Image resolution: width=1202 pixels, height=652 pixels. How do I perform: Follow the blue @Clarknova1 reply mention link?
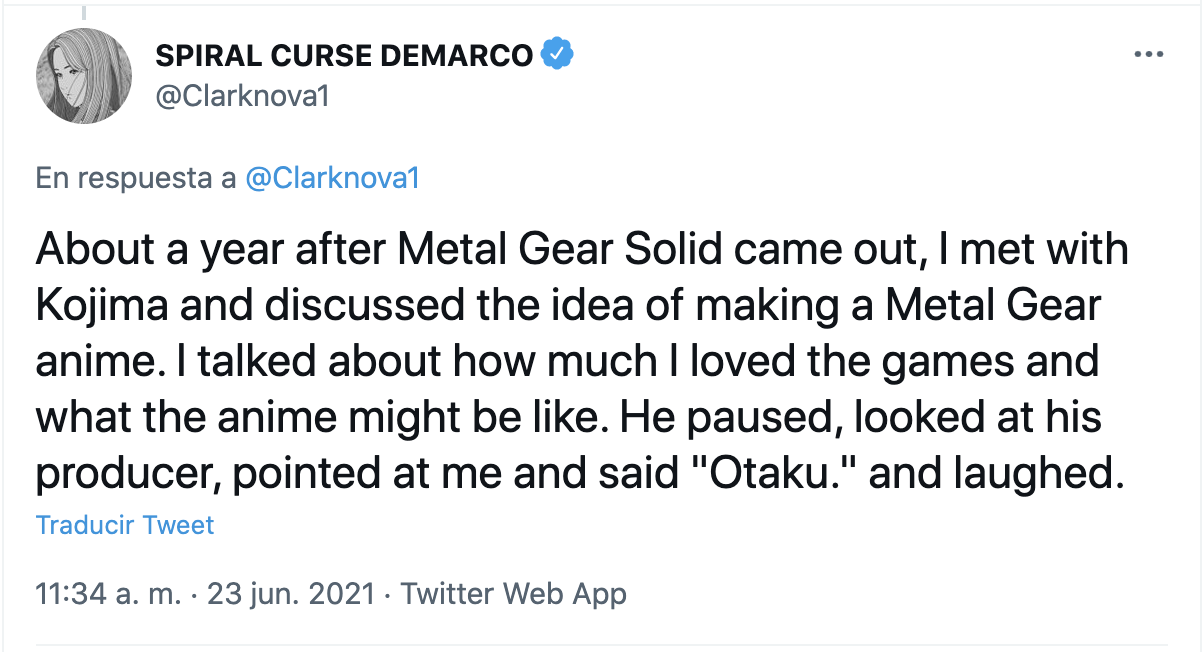(x=332, y=178)
